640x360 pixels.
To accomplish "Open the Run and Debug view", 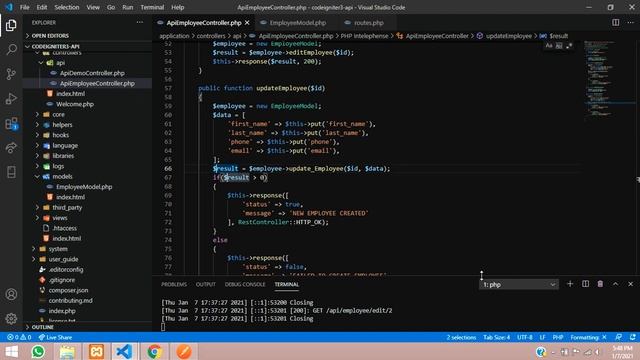I will coord(11,98).
